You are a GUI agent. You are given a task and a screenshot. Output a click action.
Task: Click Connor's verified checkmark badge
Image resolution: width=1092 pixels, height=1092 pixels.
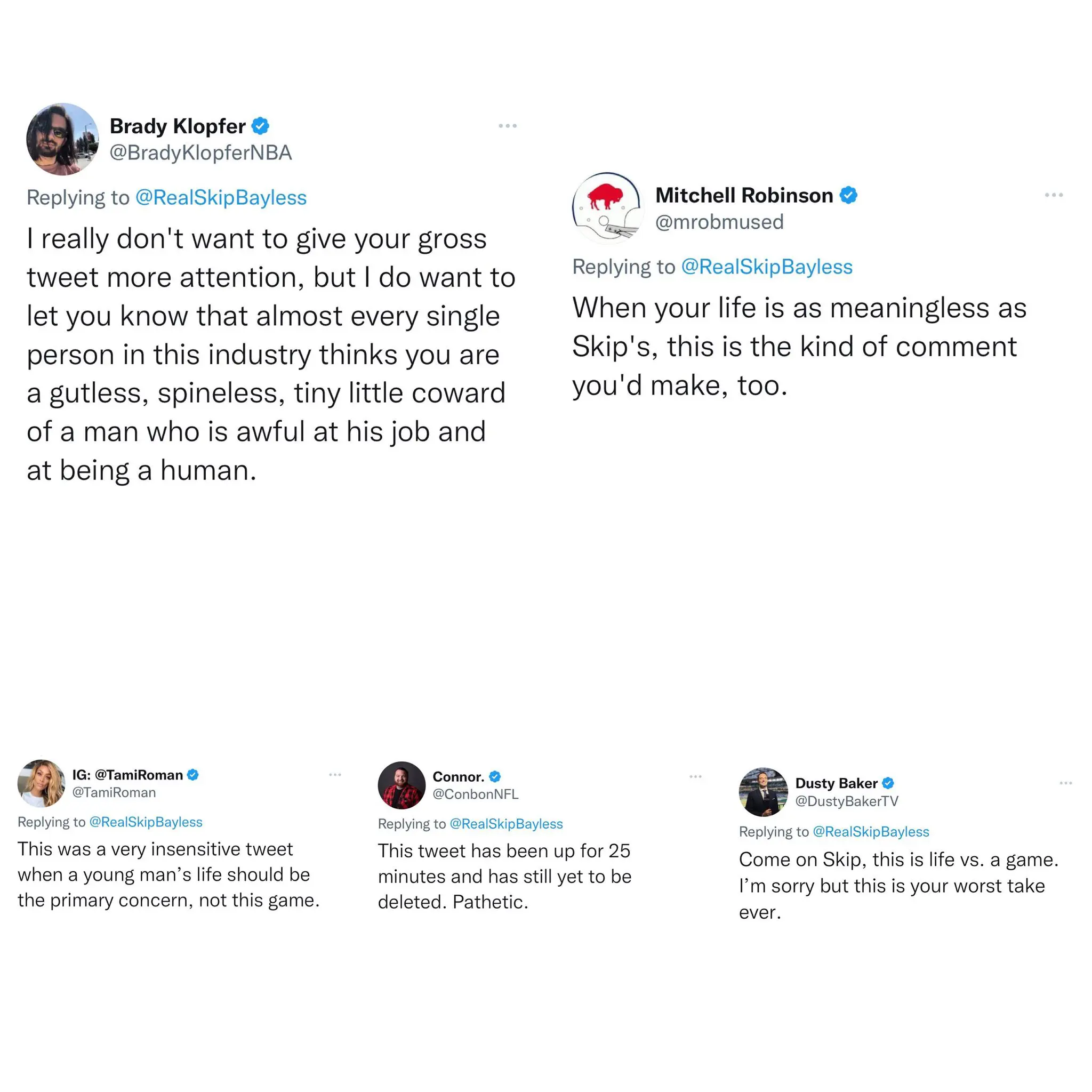click(x=495, y=776)
